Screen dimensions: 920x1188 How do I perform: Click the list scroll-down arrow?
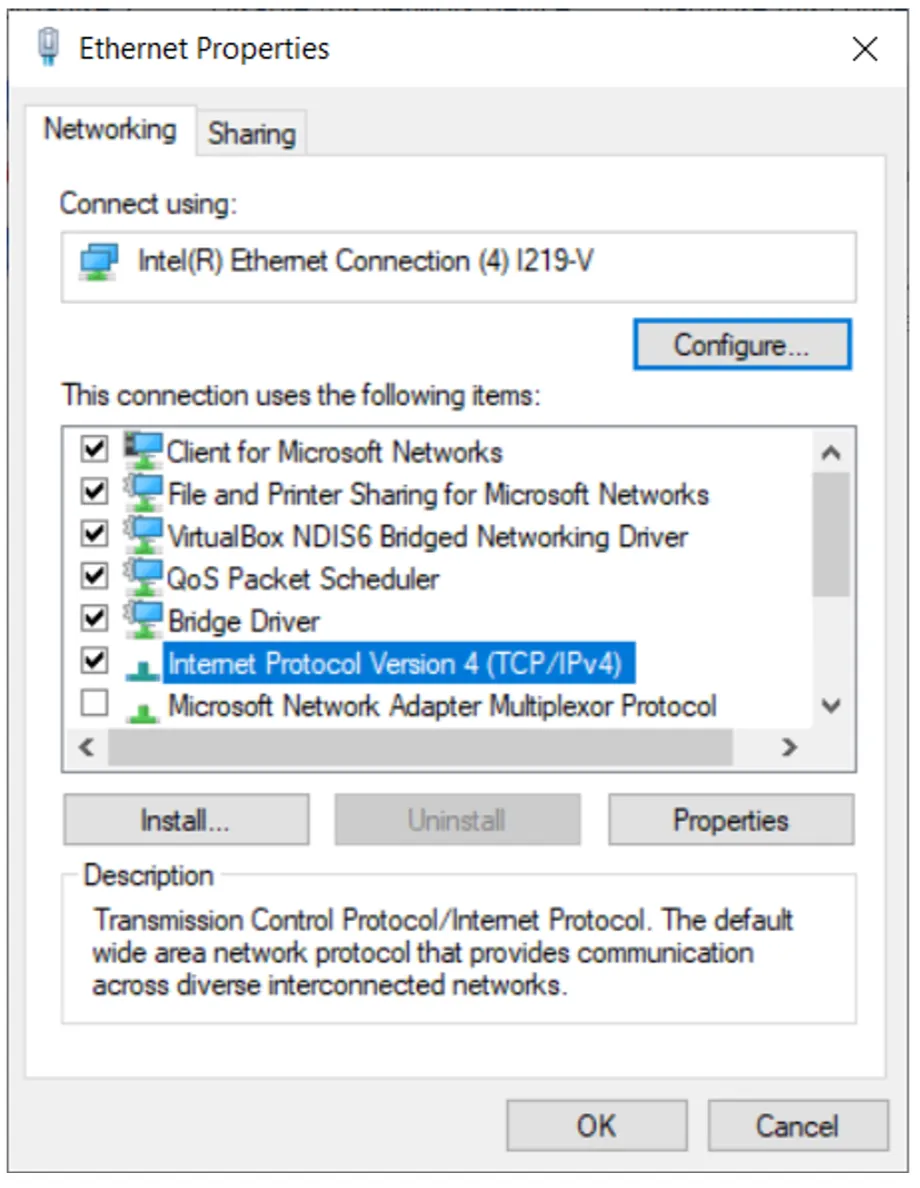point(831,706)
